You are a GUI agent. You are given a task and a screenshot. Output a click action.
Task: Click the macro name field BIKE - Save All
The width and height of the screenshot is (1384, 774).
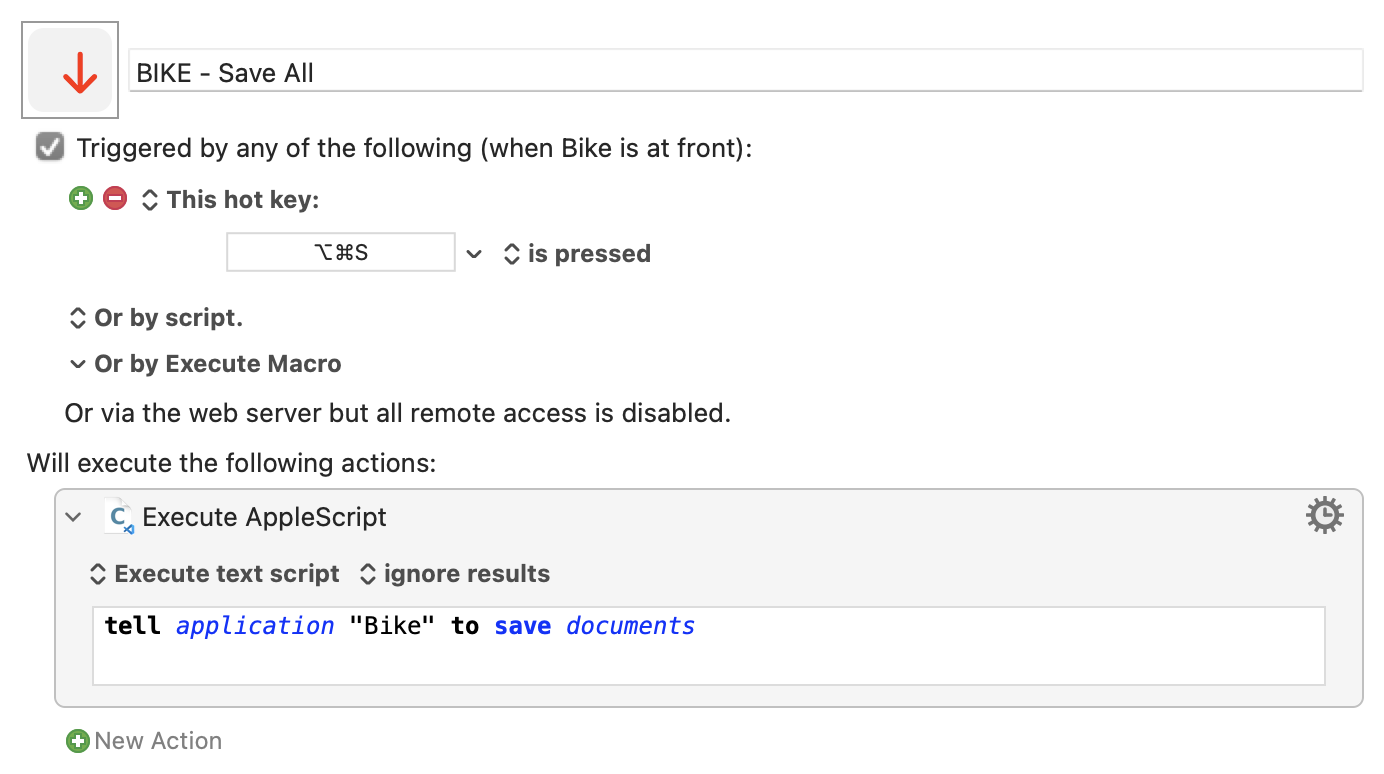click(746, 72)
